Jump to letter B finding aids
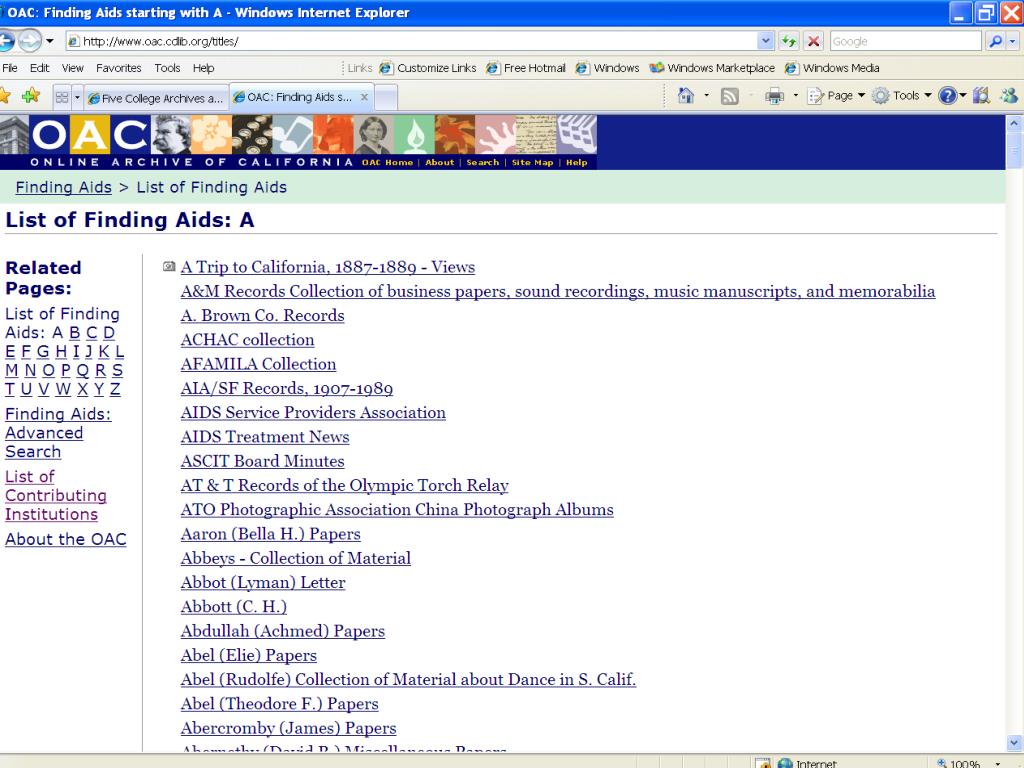1024x768 pixels. [74, 333]
